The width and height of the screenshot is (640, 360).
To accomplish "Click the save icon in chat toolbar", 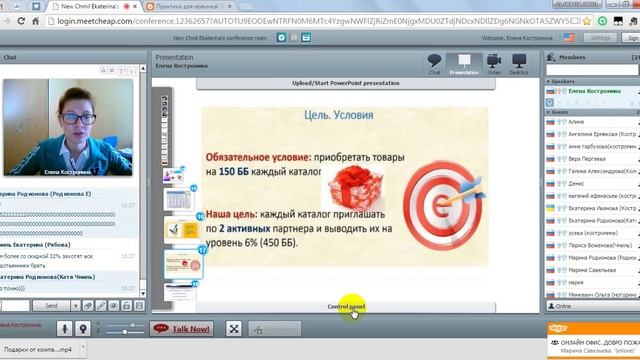I will click(x=139, y=305).
